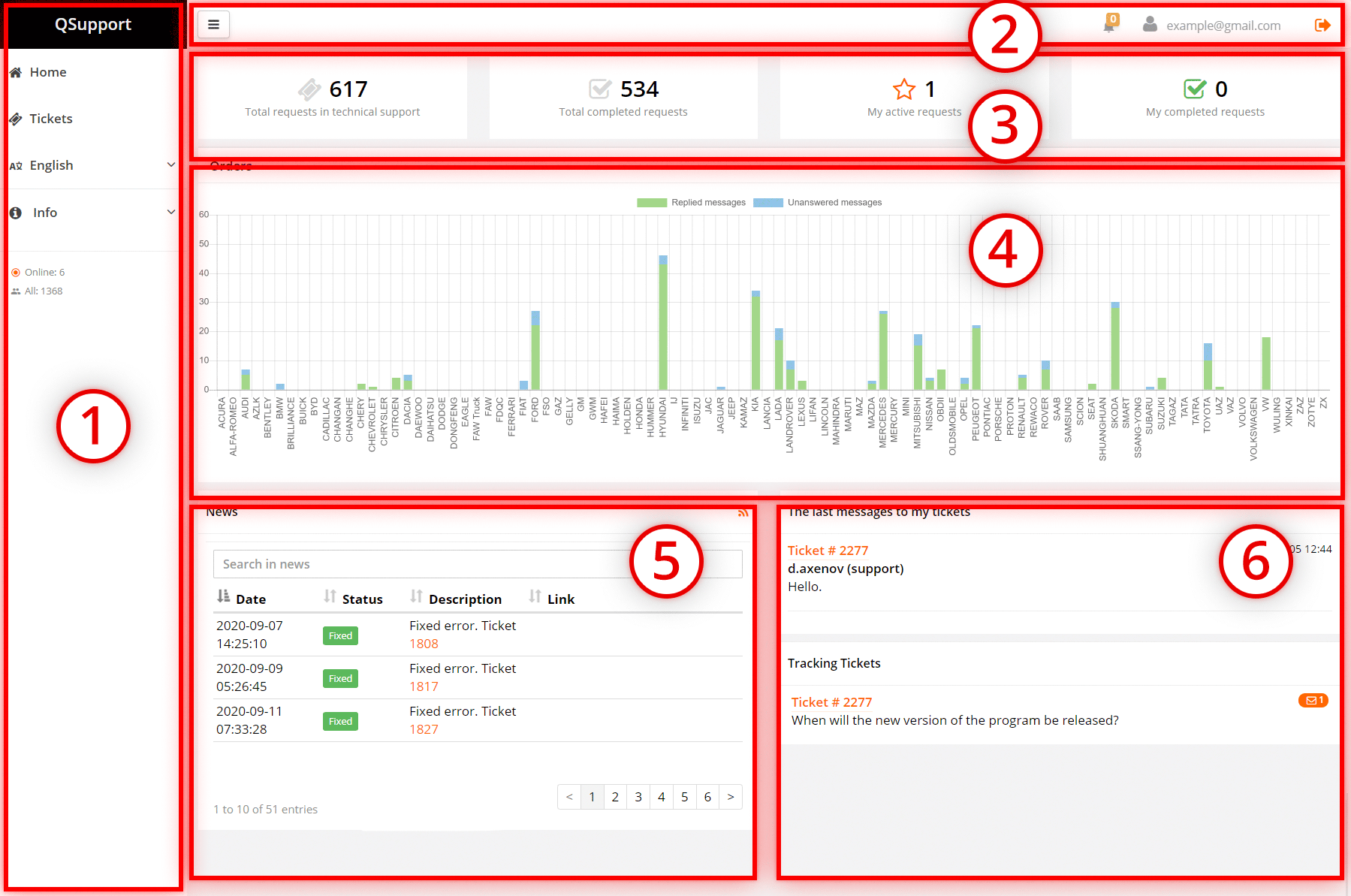The height and width of the screenshot is (896, 1351).
Task: Click the green checkmark completed requests icon
Action: tap(1194, 89)
